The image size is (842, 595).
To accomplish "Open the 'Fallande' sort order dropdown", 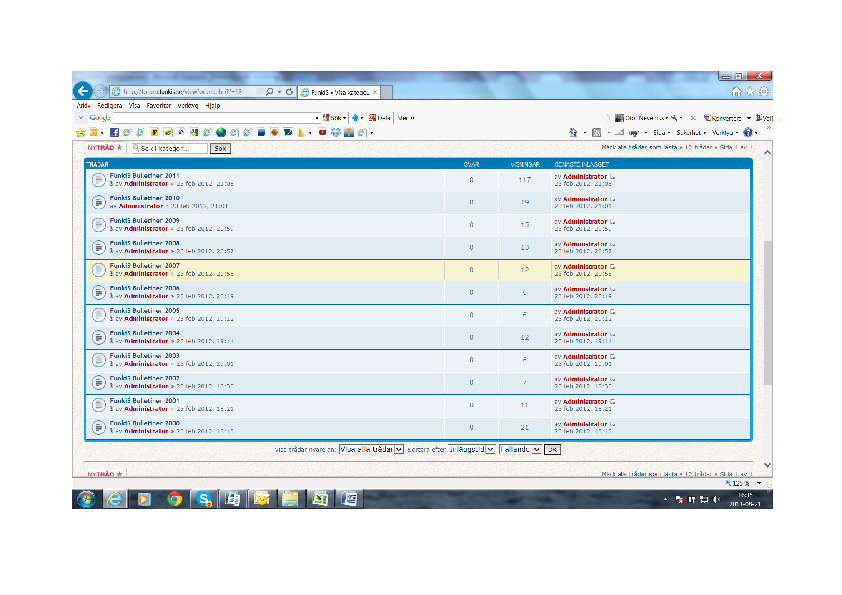I will point(520,449).
